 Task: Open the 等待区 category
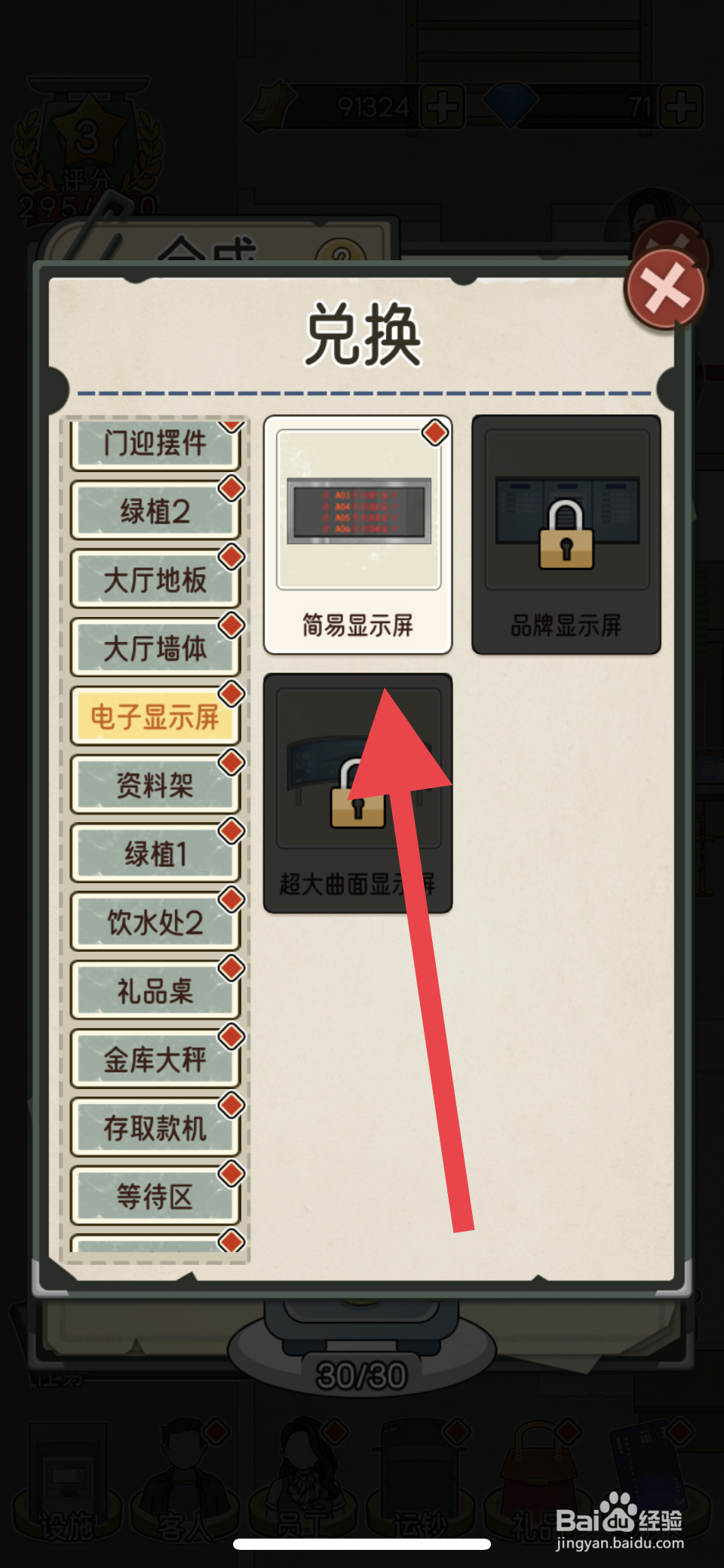pyautogui.click(x=155, y=1197)
